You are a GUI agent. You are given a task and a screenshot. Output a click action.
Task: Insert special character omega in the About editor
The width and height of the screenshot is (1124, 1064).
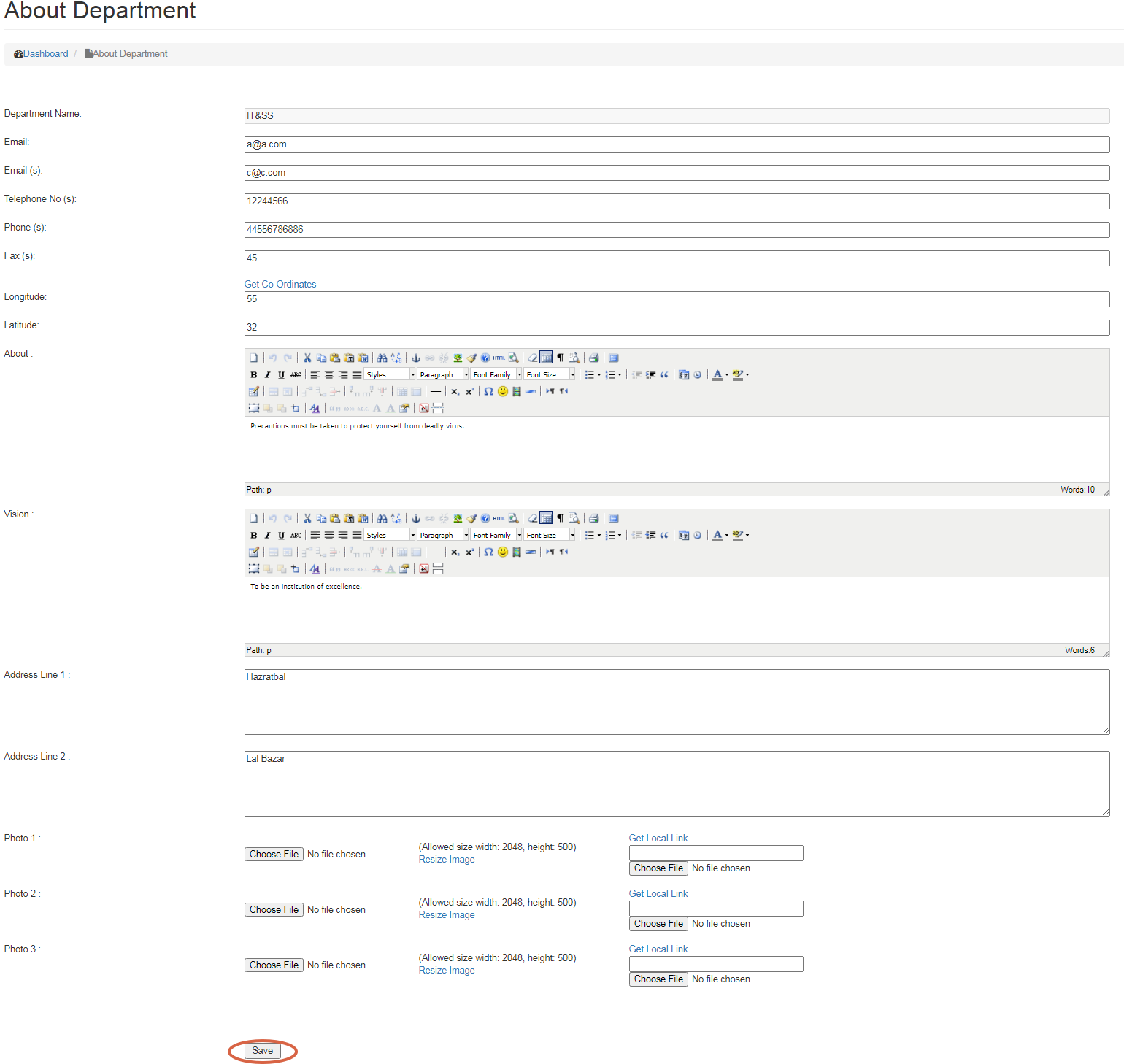pos(488,391)
